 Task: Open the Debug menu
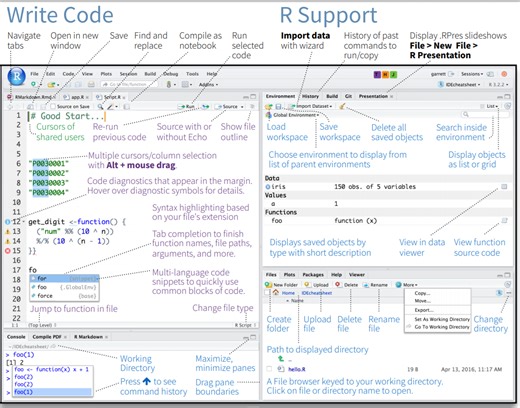pos(171,74)
